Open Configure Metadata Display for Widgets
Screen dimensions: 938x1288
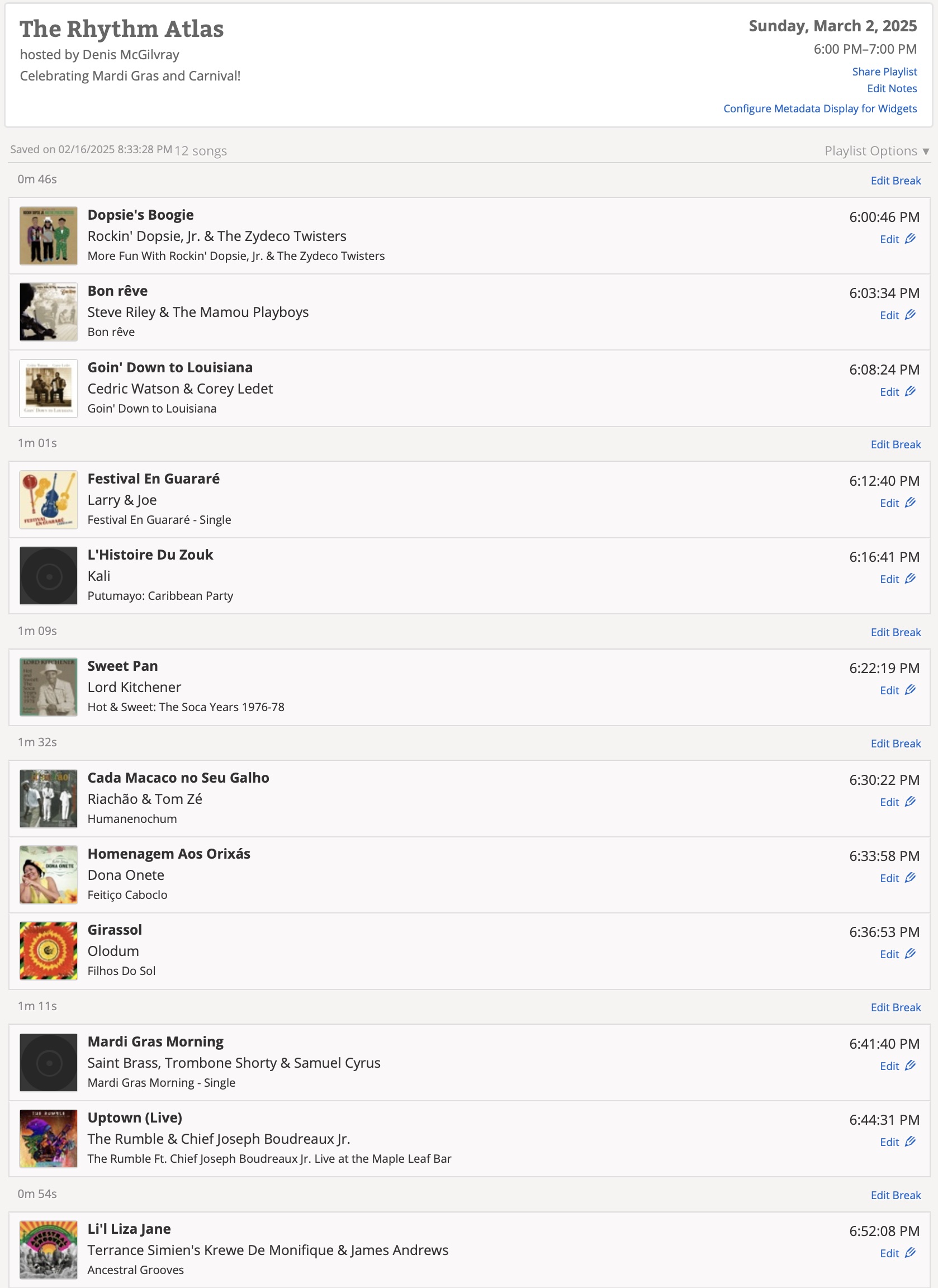pyautogui.click(x=819, y=108)
